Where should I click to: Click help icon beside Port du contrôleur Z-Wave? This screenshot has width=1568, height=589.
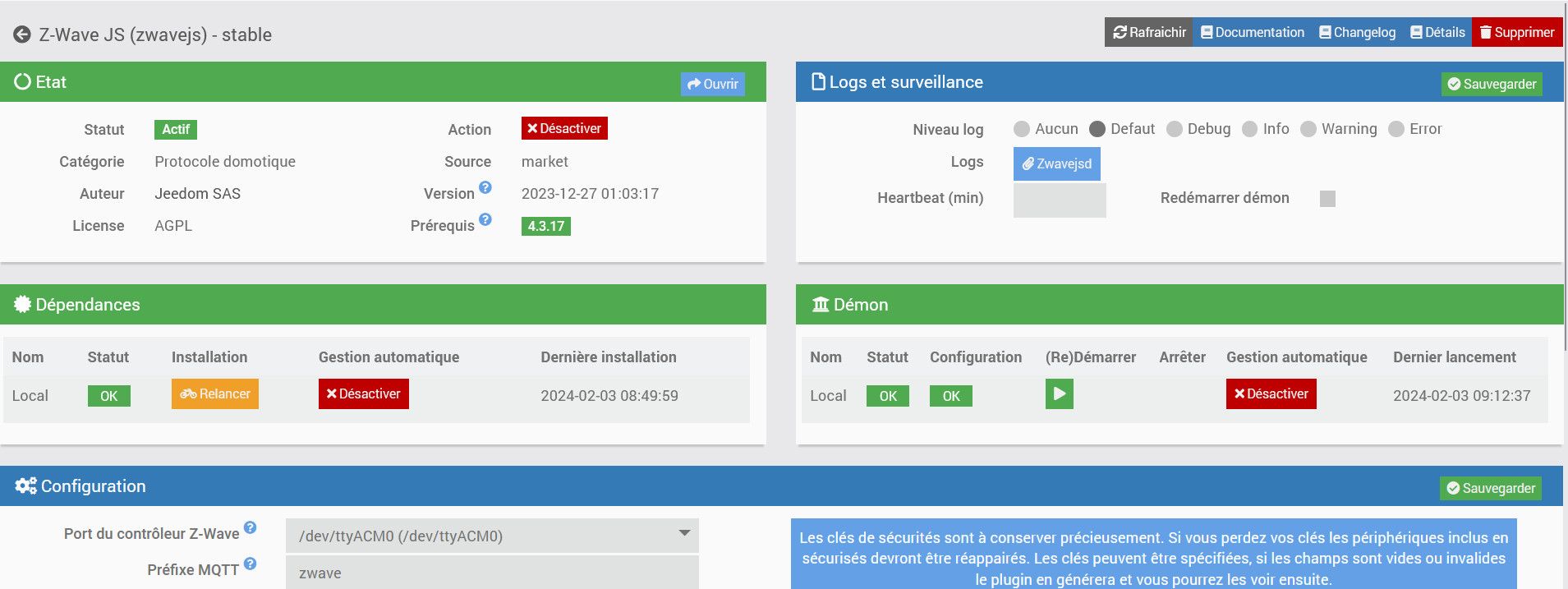251,527
